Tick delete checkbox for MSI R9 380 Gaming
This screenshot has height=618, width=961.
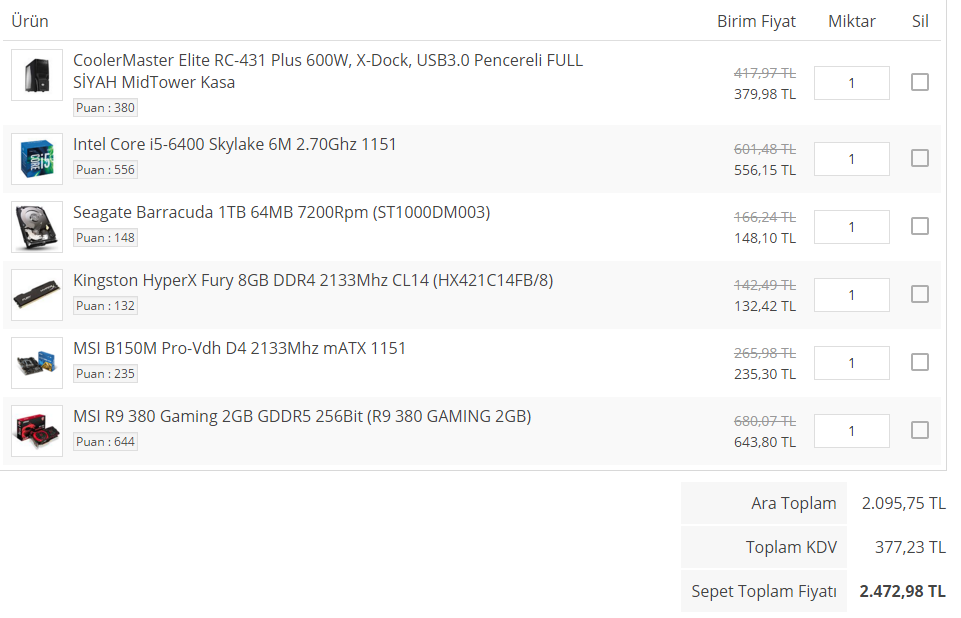coord(920,430)
